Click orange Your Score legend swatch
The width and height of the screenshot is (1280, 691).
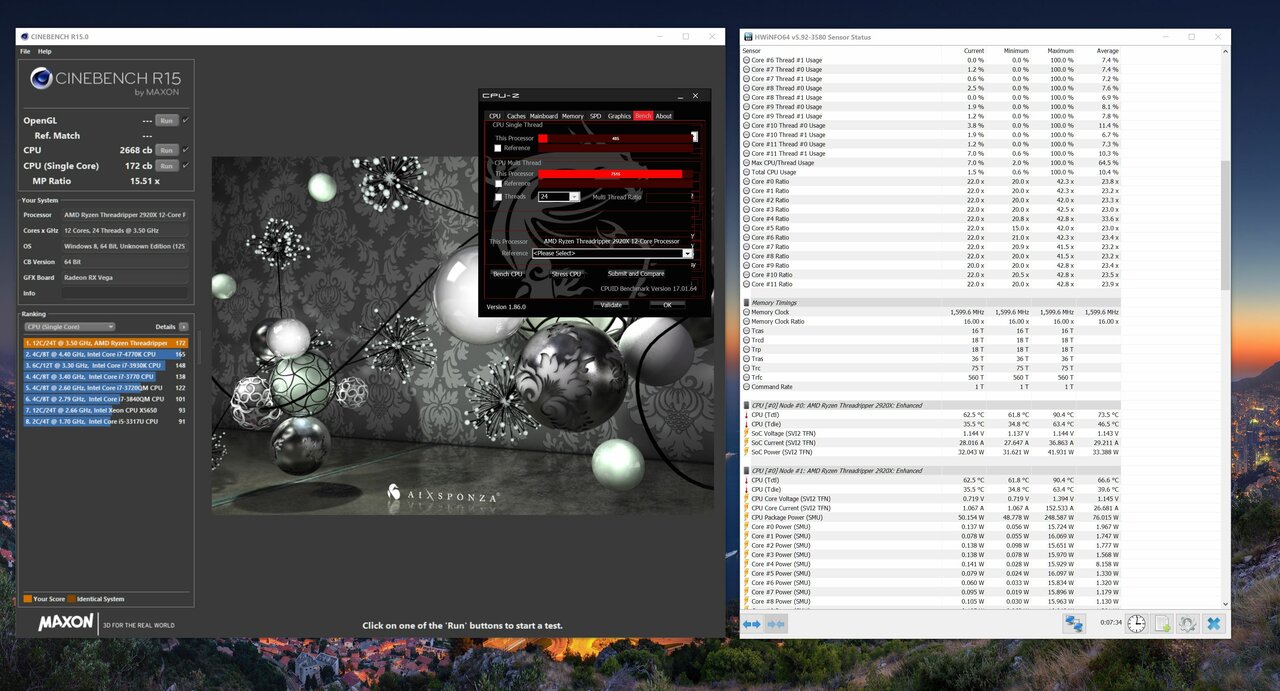(x=27, y=599)
